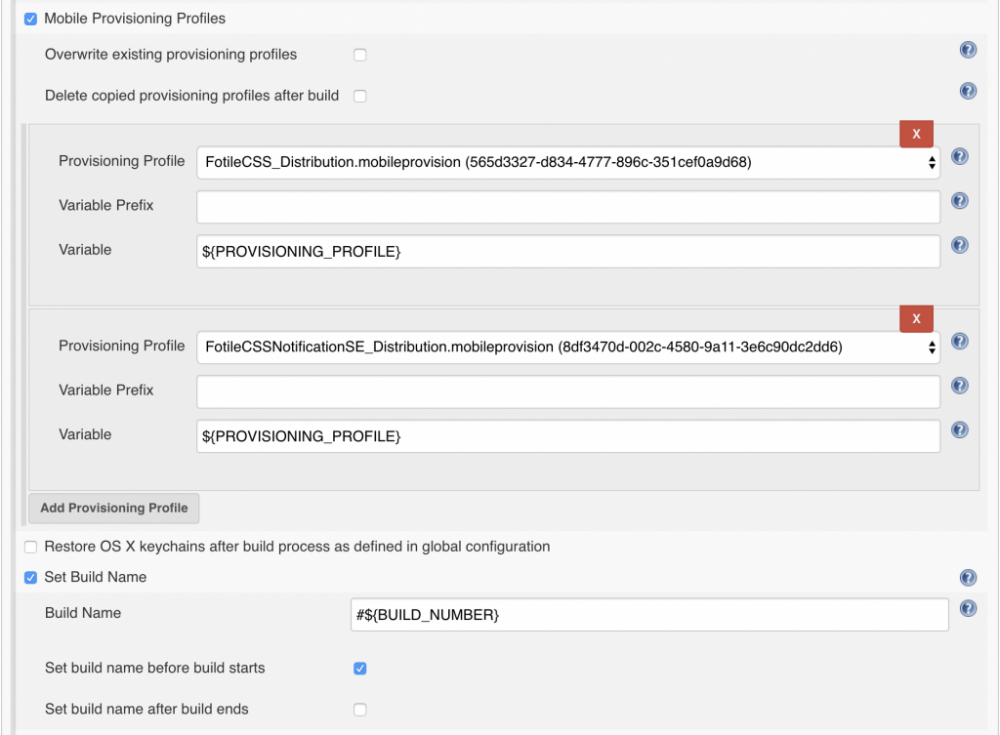Click help icon for Overwrite existing provisioning profiles
Image resolution: width=1000 pixels, height=735 pixels.
tap(968, 50)
